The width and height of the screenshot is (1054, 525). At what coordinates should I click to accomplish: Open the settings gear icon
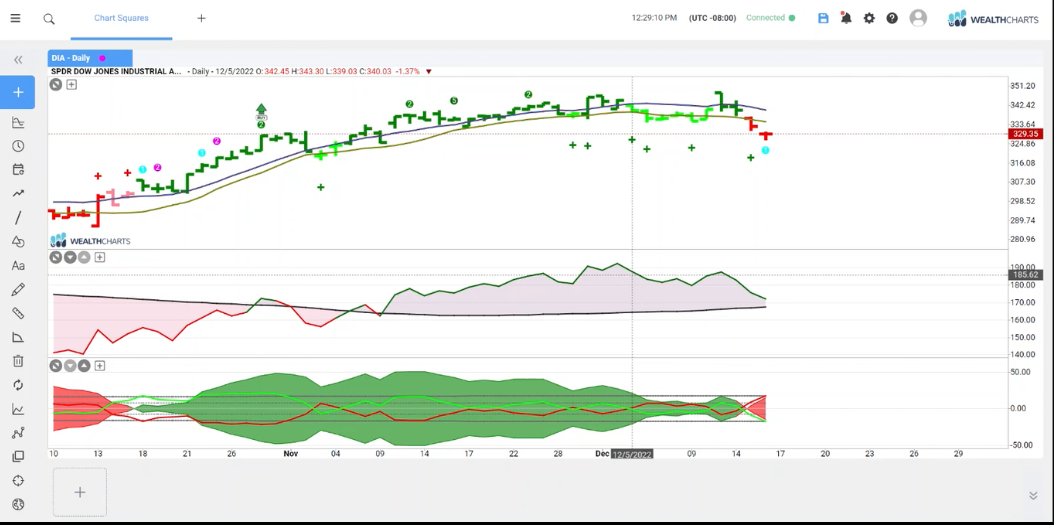869,18
